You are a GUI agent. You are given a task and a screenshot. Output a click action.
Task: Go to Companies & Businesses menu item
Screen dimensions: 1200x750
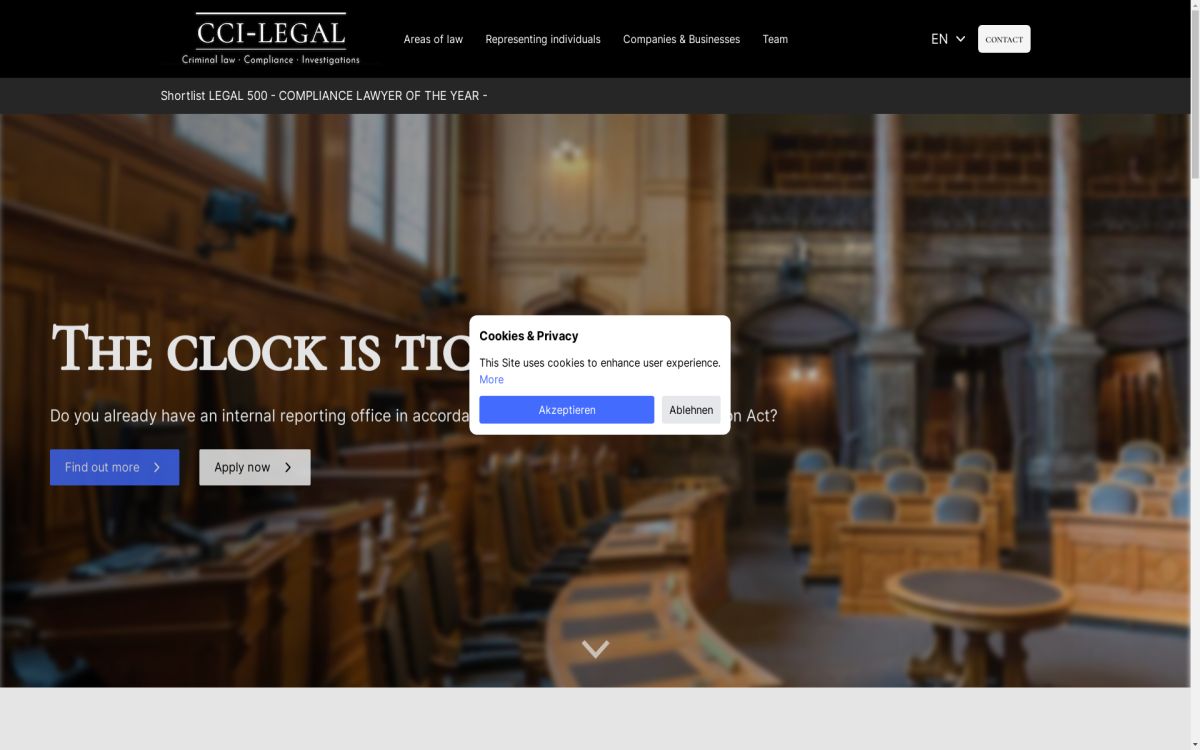681,39
